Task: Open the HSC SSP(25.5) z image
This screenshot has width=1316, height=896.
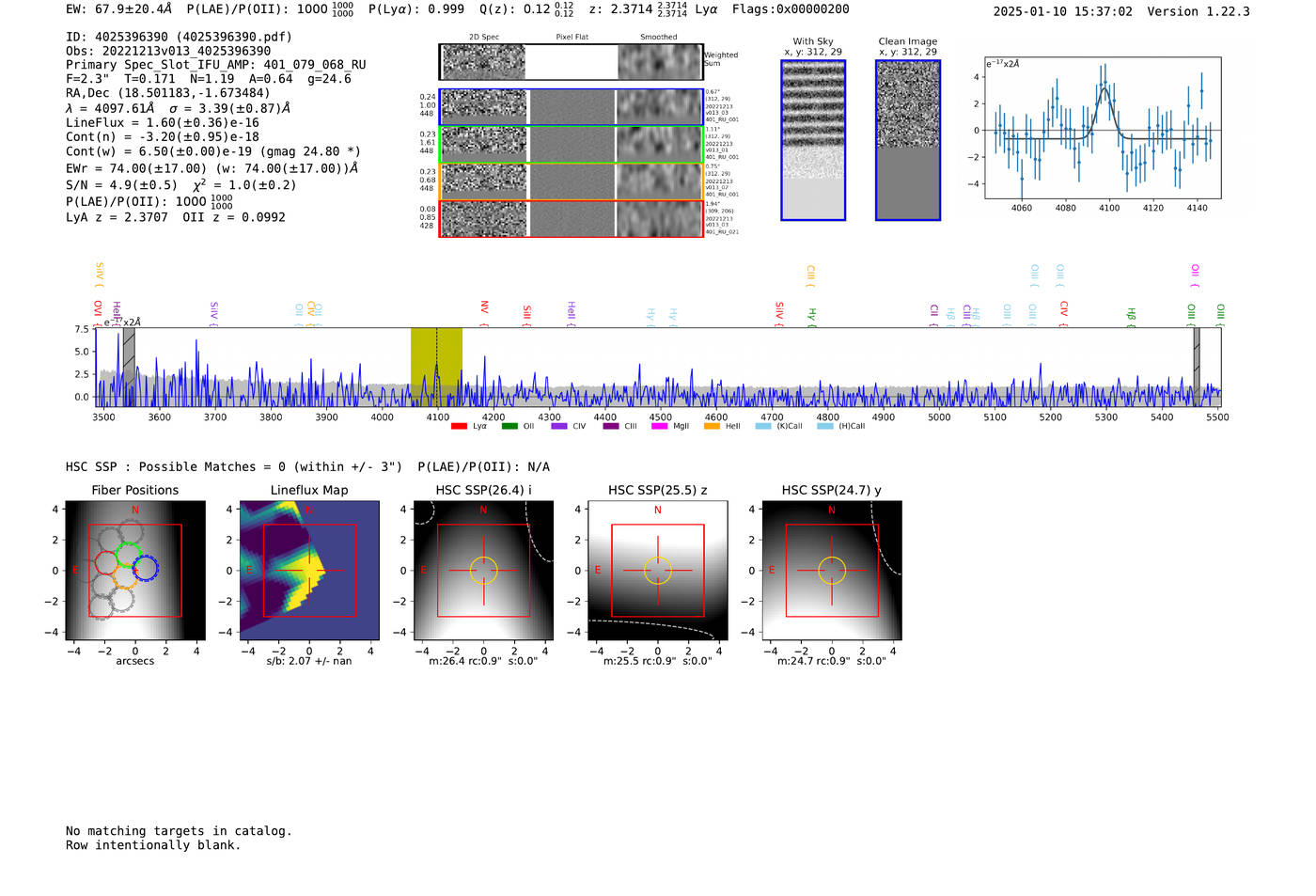Action: 658,571
